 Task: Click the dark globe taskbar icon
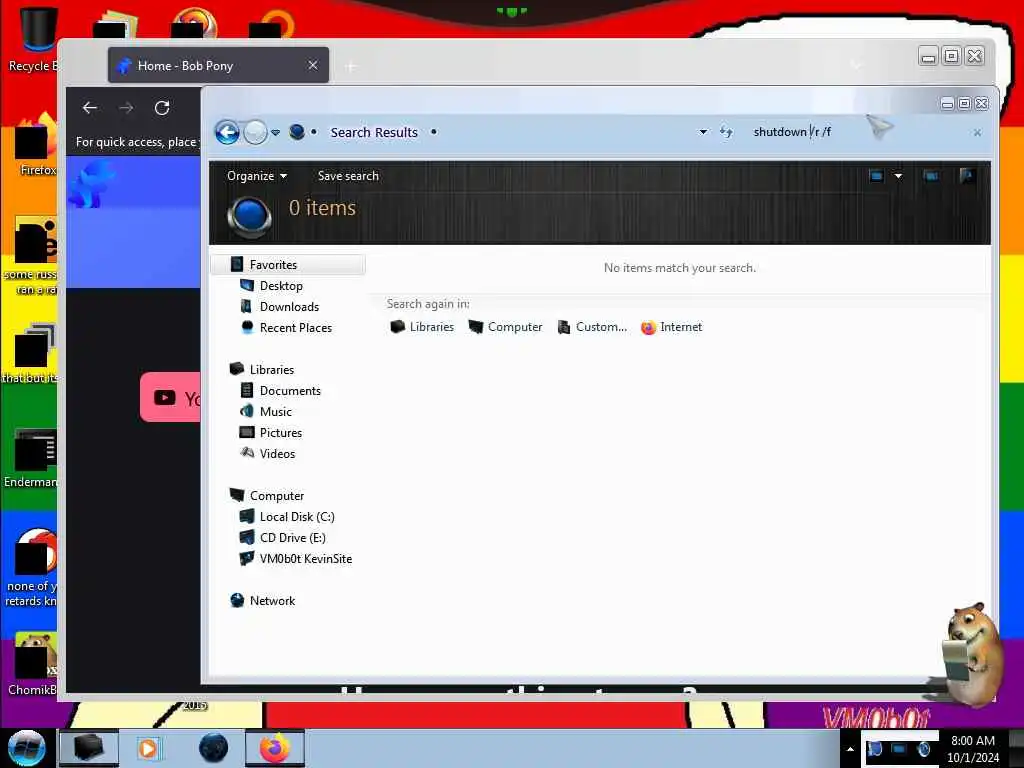coord(213,748)
